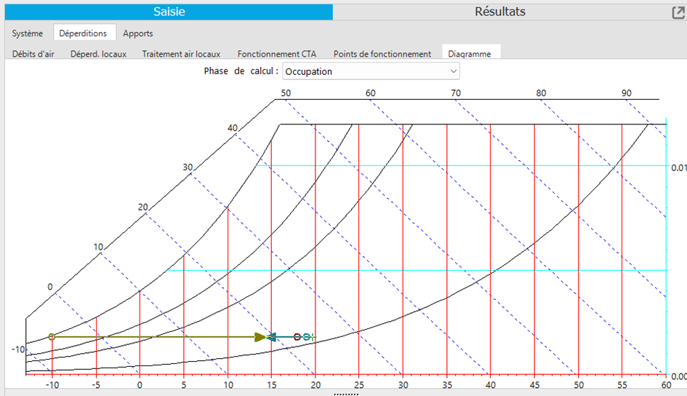Open the Système tab
The height and width of the screenshot is (396, 687).
click(x=27, y=33)
